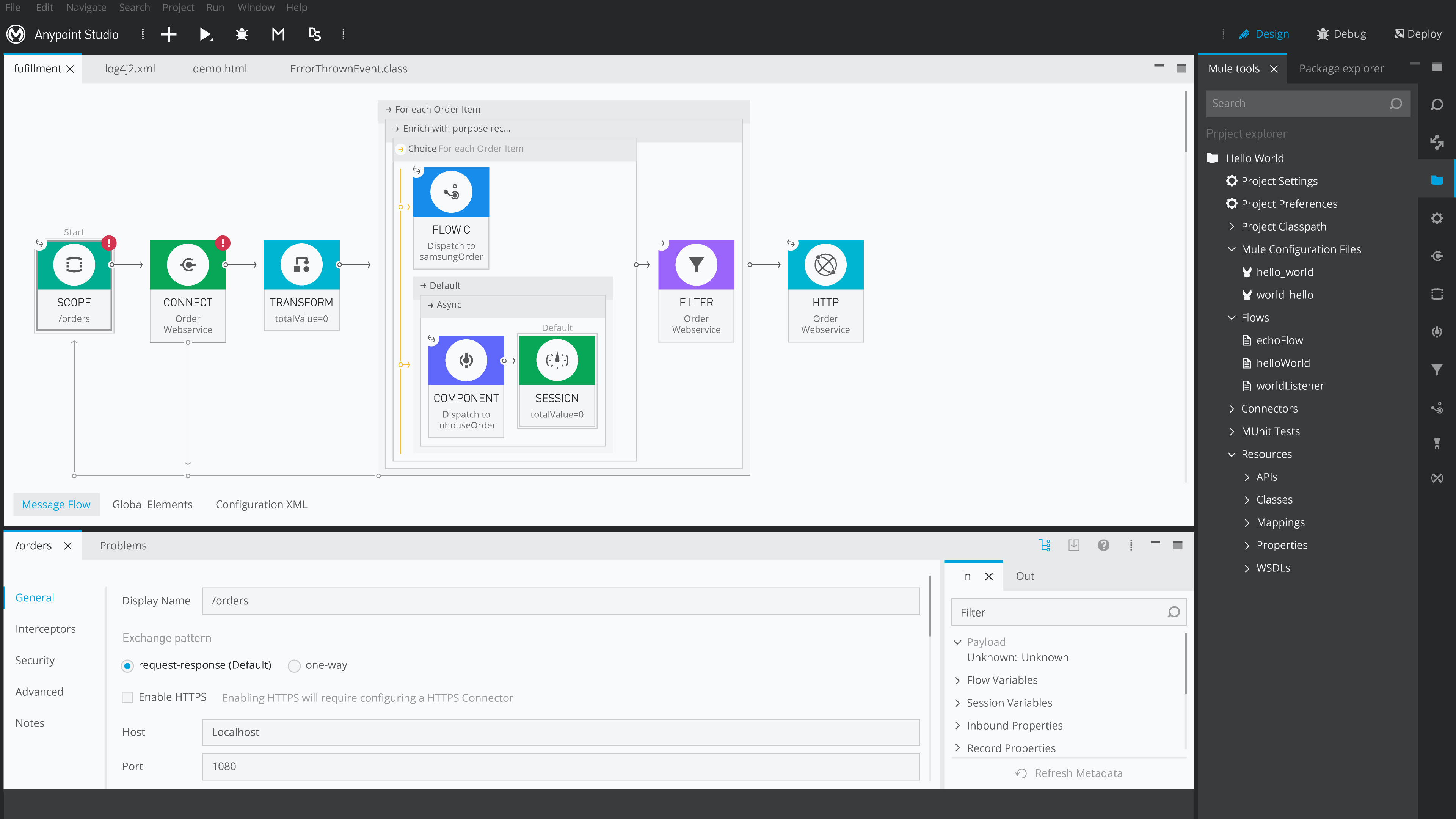
Task: Open the Navigate menu
Action: (86, 7)
